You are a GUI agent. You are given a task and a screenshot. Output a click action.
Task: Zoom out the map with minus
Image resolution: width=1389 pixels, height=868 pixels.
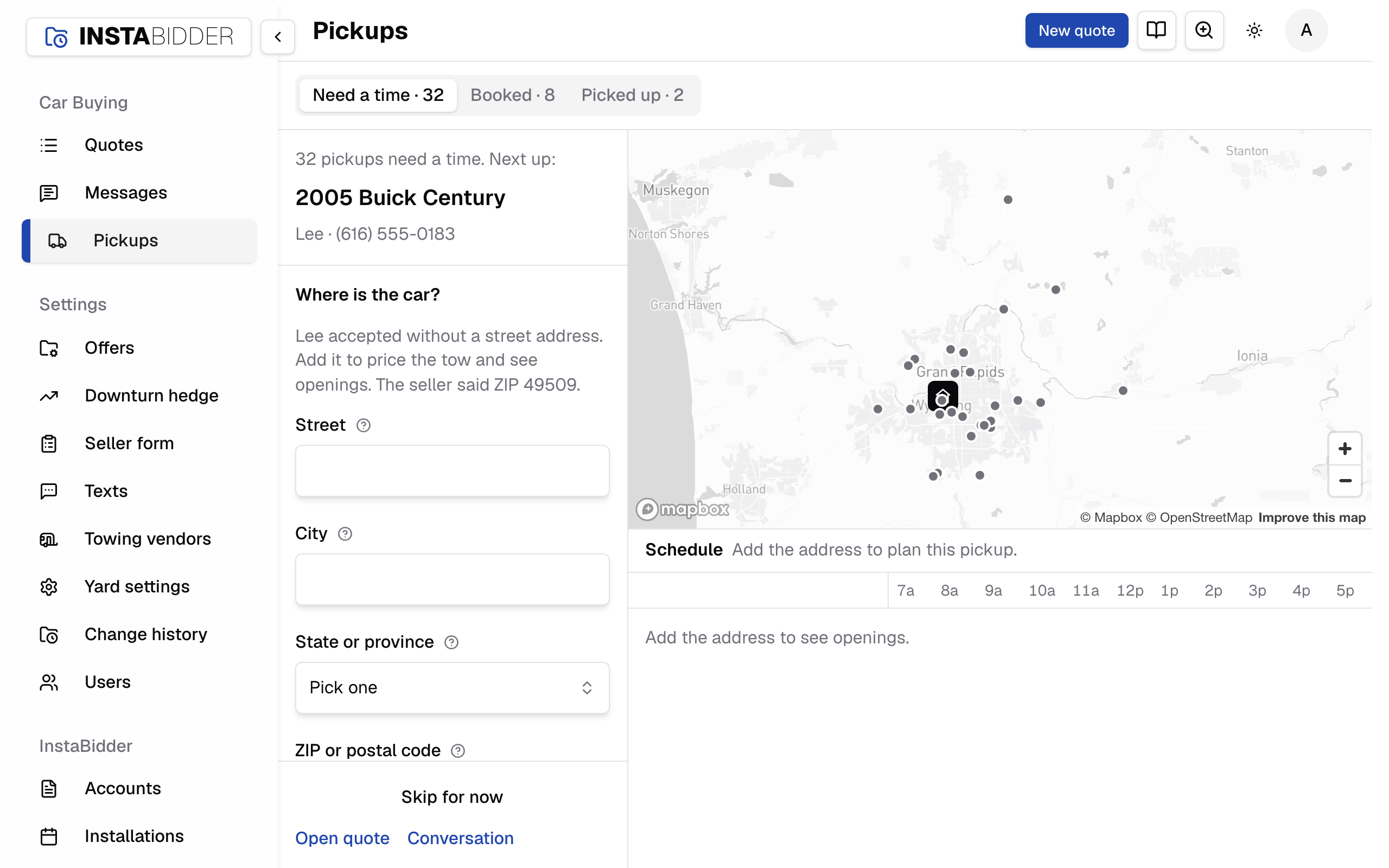pos(1345,481)
